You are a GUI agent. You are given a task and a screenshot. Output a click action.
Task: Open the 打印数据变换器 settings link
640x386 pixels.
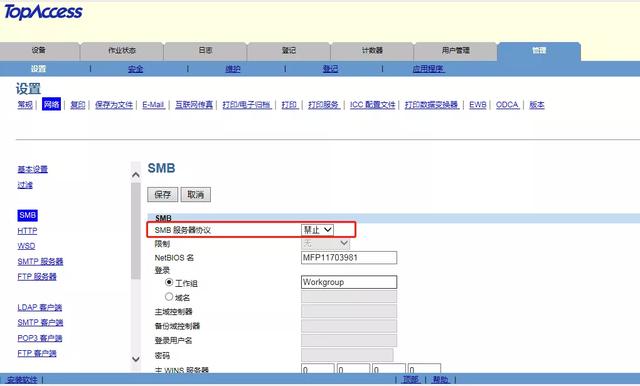click(x=431, y=105)
